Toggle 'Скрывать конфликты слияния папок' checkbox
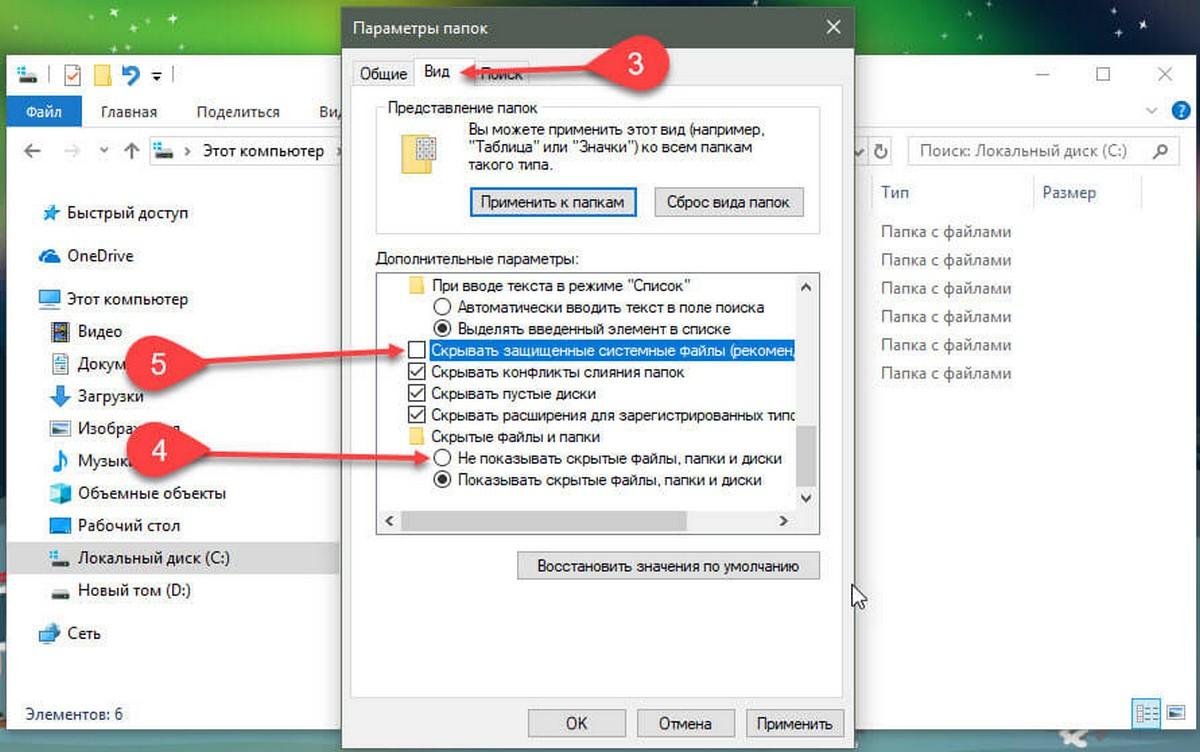1200x752 pixels. click(x=417, y=372)
